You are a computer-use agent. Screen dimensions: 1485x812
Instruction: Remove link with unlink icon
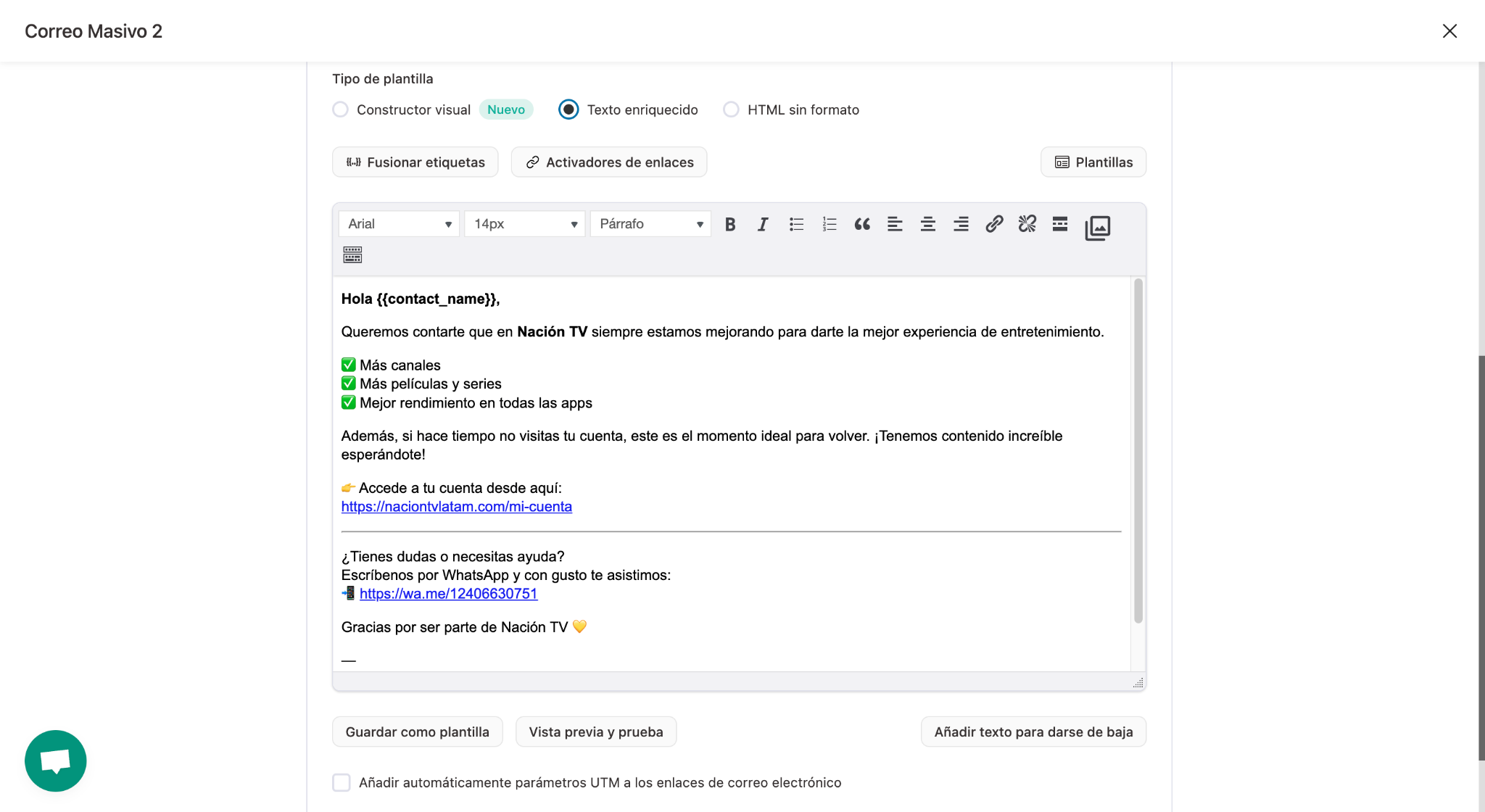point(1027,224)
